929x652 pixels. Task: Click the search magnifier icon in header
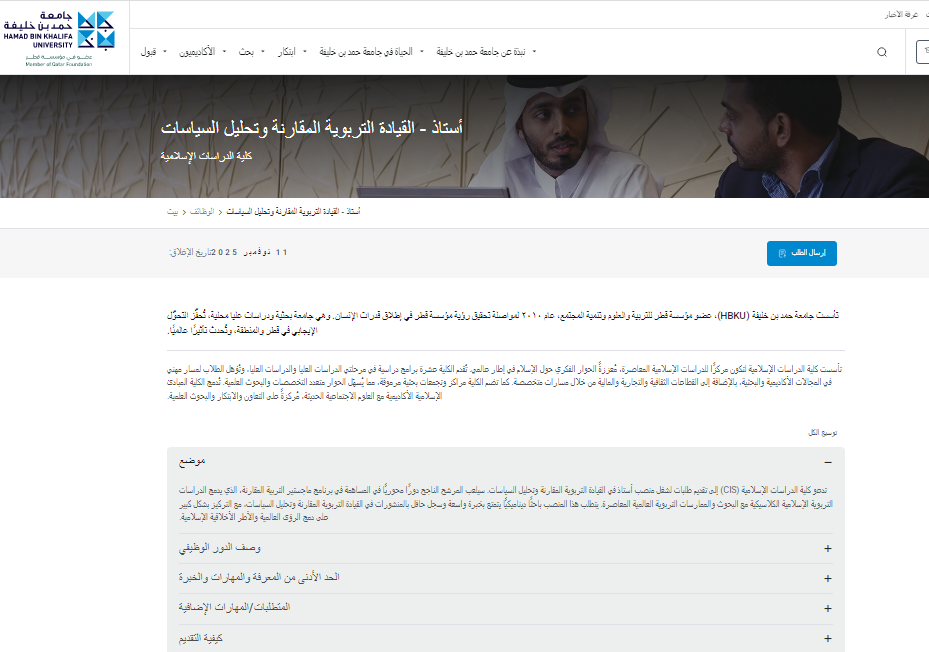[881, 52]
